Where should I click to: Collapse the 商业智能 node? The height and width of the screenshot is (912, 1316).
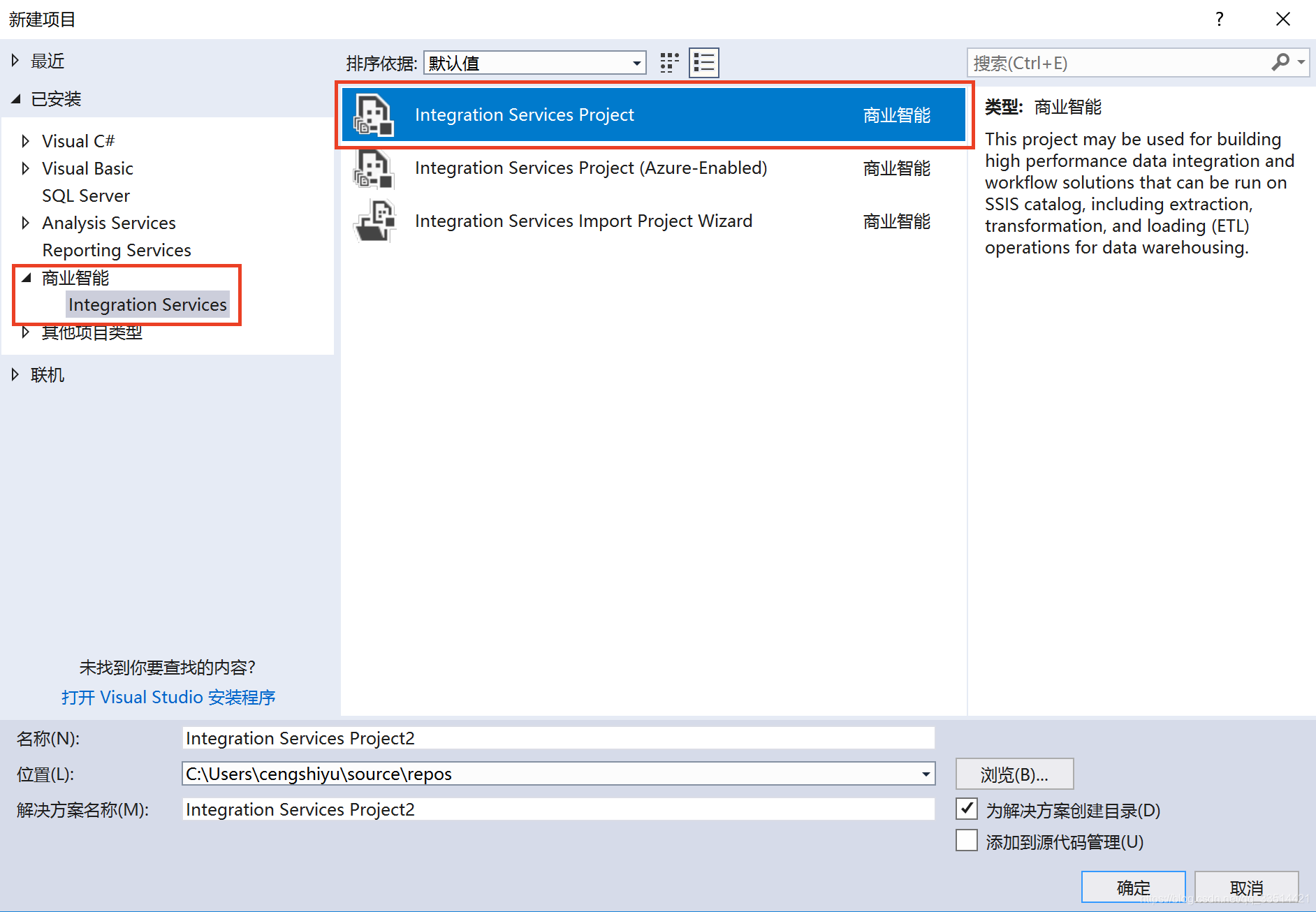coord(27,278)
